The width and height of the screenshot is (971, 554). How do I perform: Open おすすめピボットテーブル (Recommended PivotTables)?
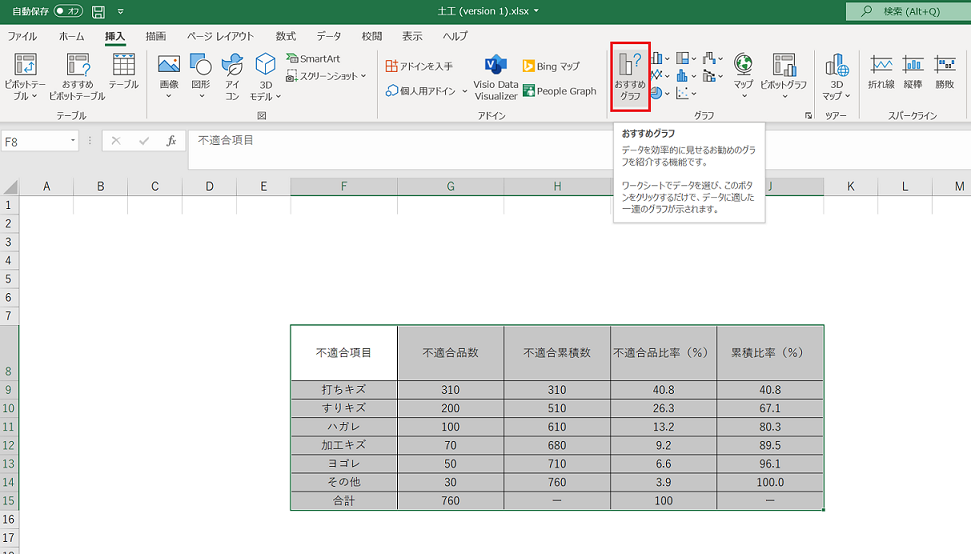(x=77, y=76)
